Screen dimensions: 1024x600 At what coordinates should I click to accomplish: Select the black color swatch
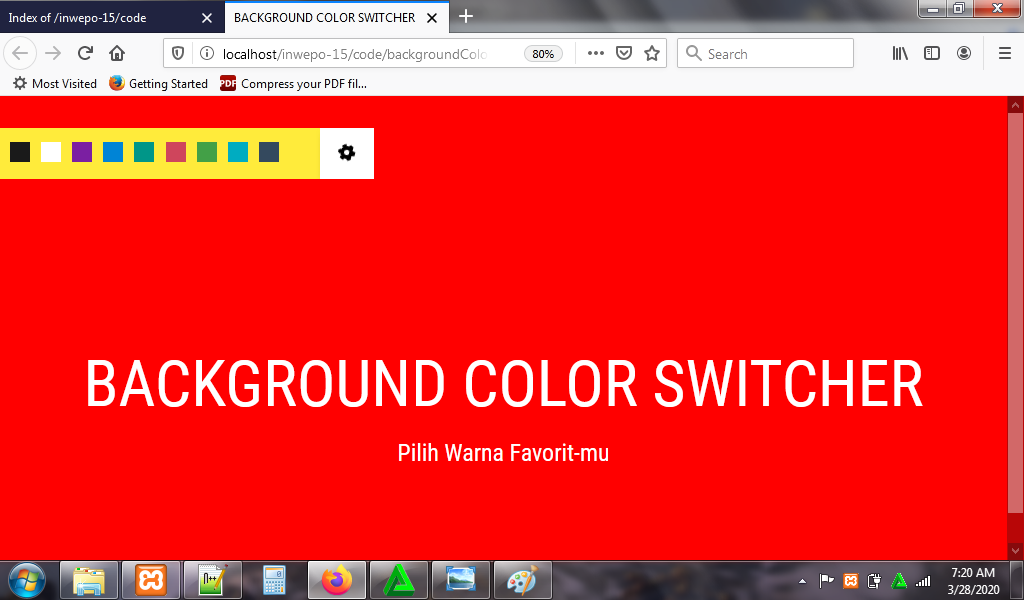tap(20, 152)
